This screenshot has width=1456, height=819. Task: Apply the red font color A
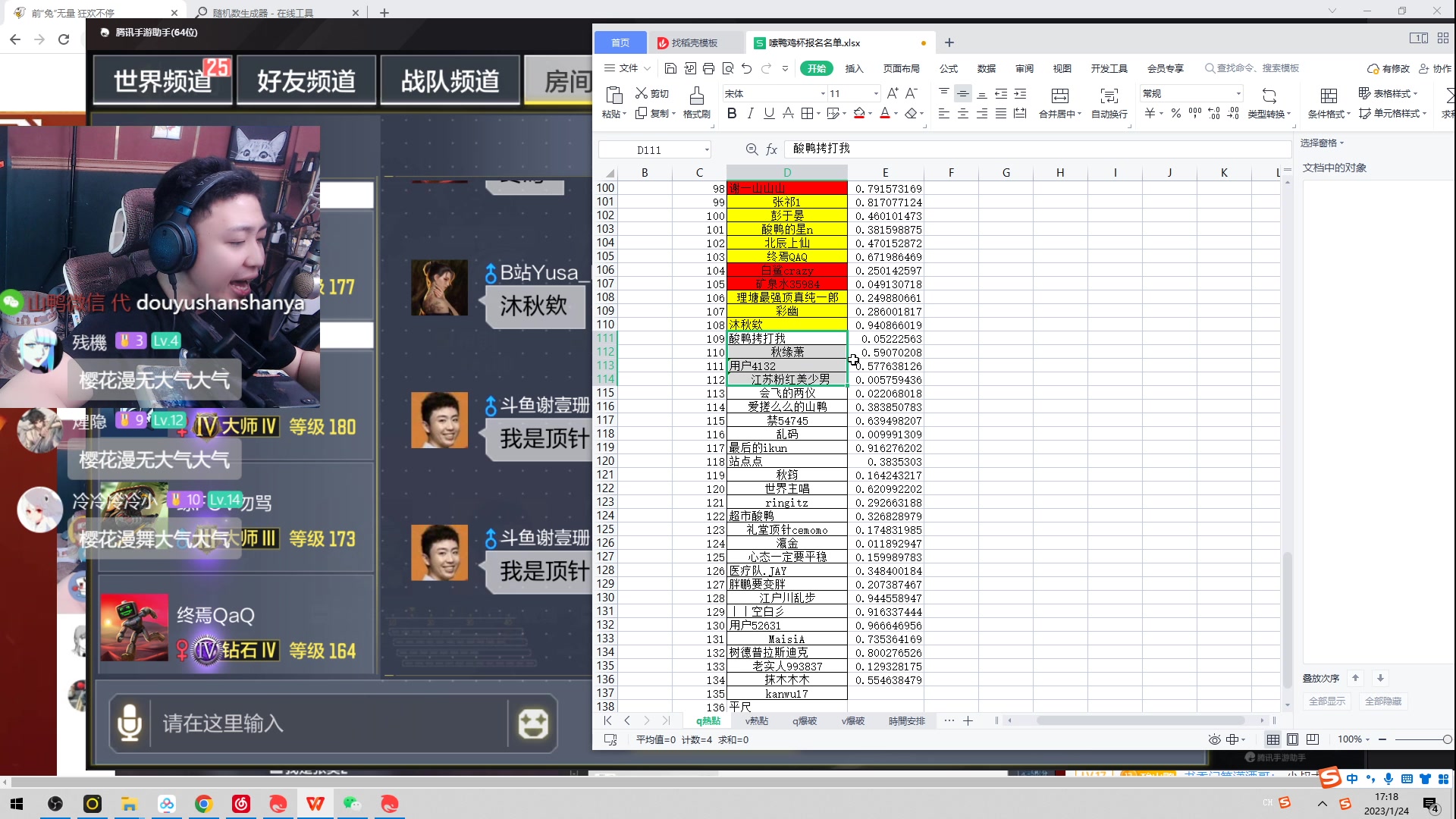coord(885,113)
